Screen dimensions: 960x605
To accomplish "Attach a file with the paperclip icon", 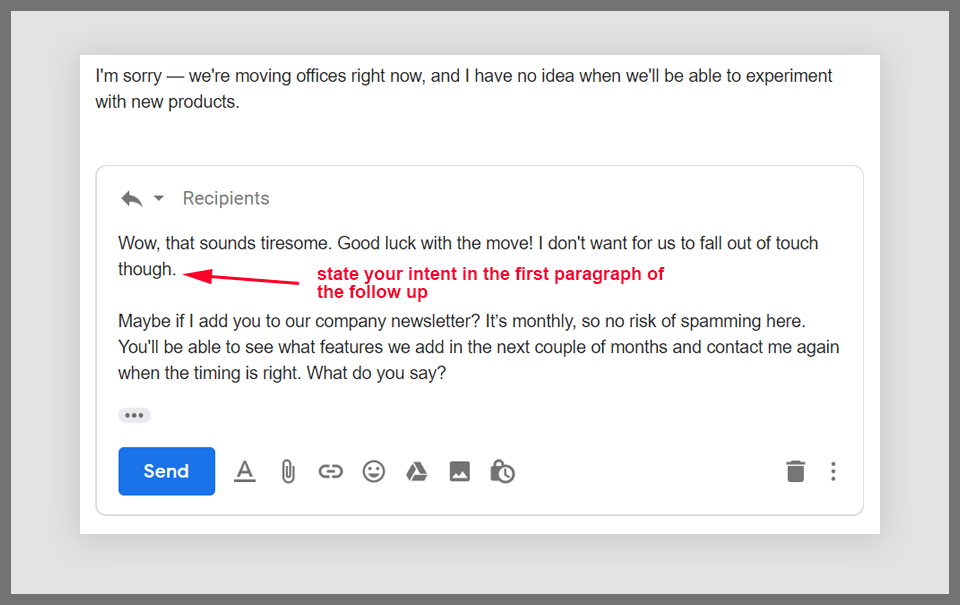I will (288, 471).
